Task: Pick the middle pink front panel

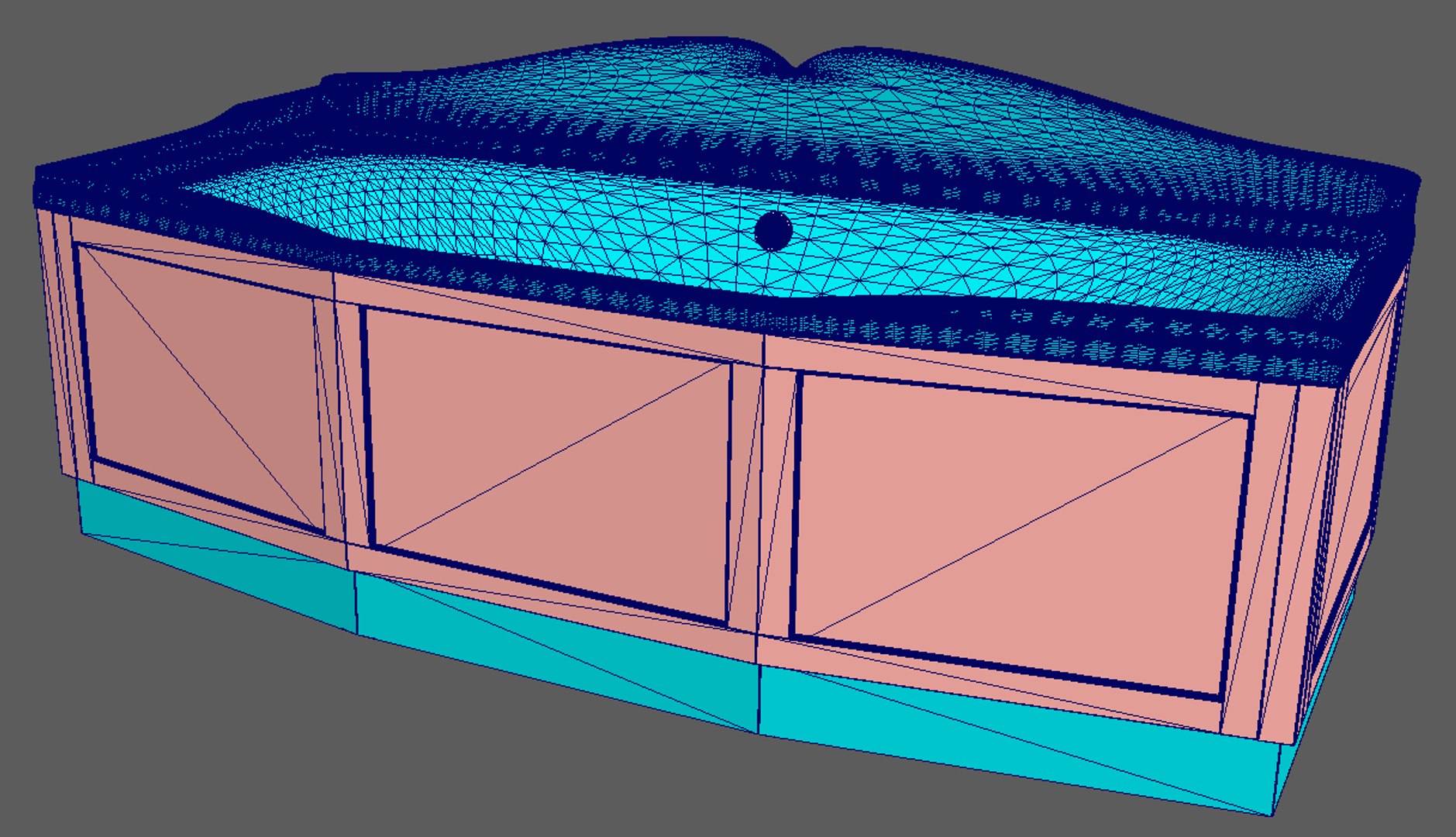Action: 549,465
